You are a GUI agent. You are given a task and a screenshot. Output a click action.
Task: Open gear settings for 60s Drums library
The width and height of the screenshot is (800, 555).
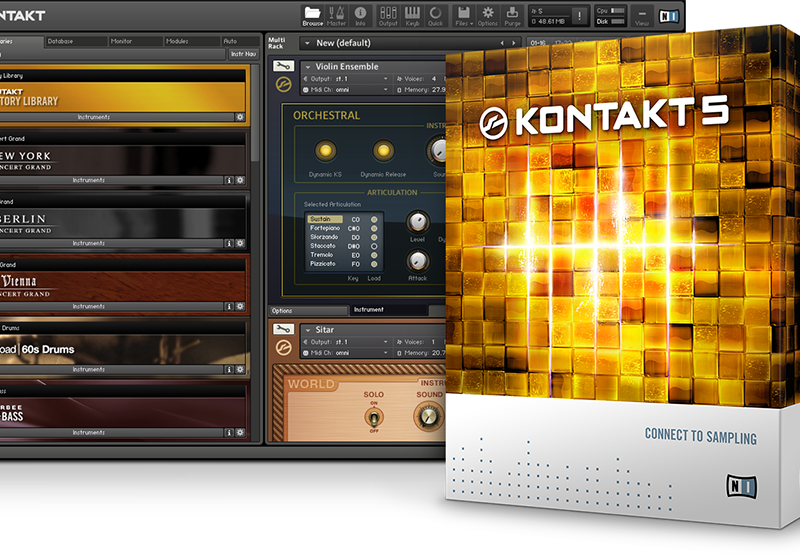pyautogui.click(x=240, y=369)
